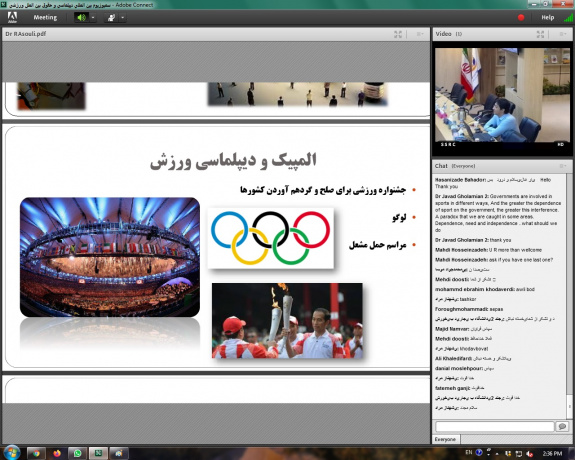Image resolution: width=575 pixels, height=460 pixels.
Task: Switch to the Adobe Connect taskbar button
Action: point(98,453)
